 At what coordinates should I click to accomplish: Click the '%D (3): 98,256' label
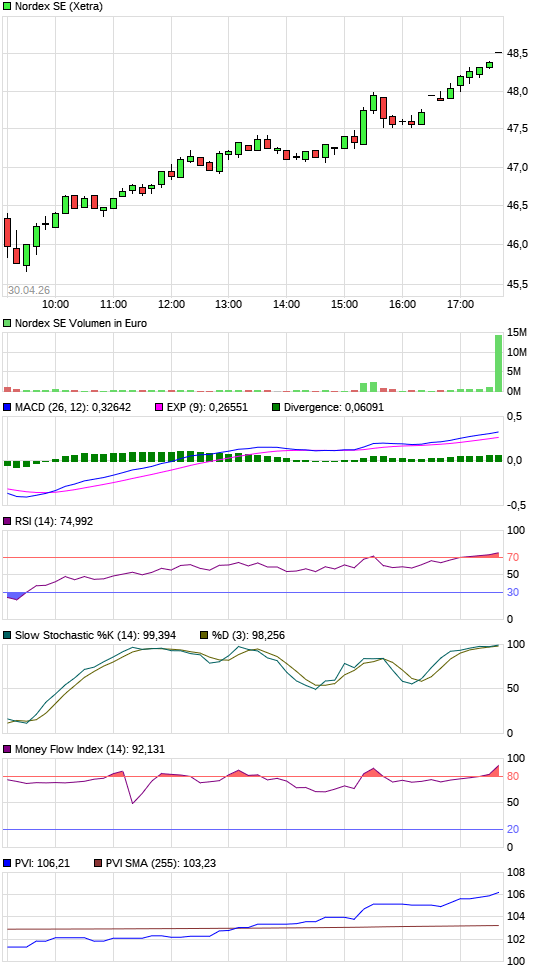point(248,635)
